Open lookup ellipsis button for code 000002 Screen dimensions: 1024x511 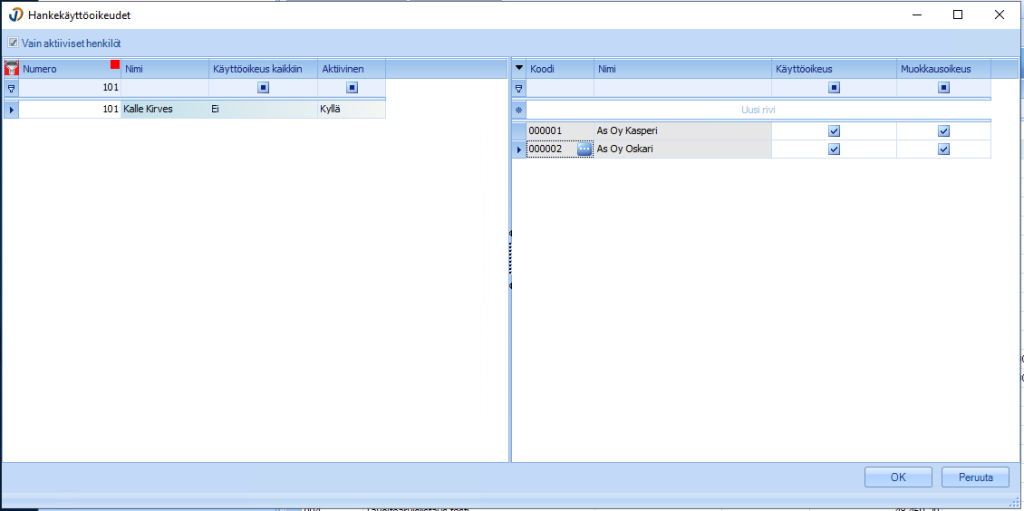pyautogui.click(x=585, y=149)
